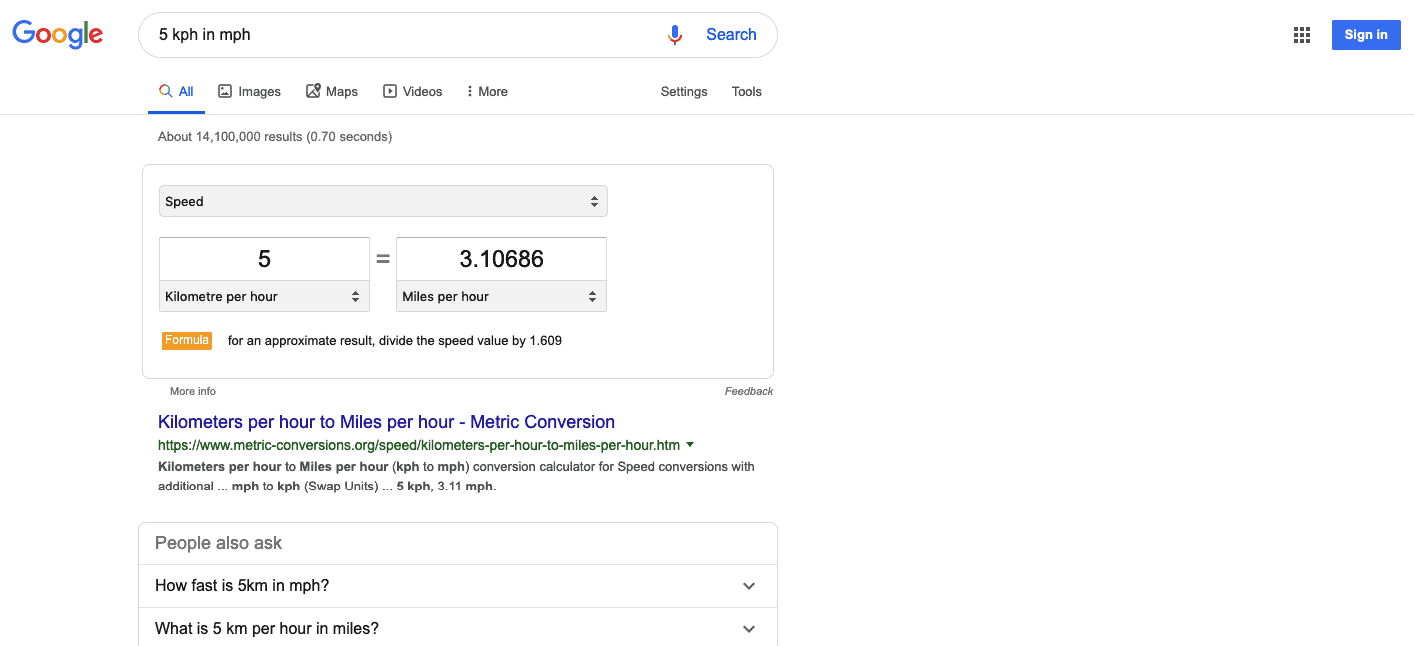Select the Videos search icon
The width and height of the screenshot is (1414, 646).
(x=389, y=90)
